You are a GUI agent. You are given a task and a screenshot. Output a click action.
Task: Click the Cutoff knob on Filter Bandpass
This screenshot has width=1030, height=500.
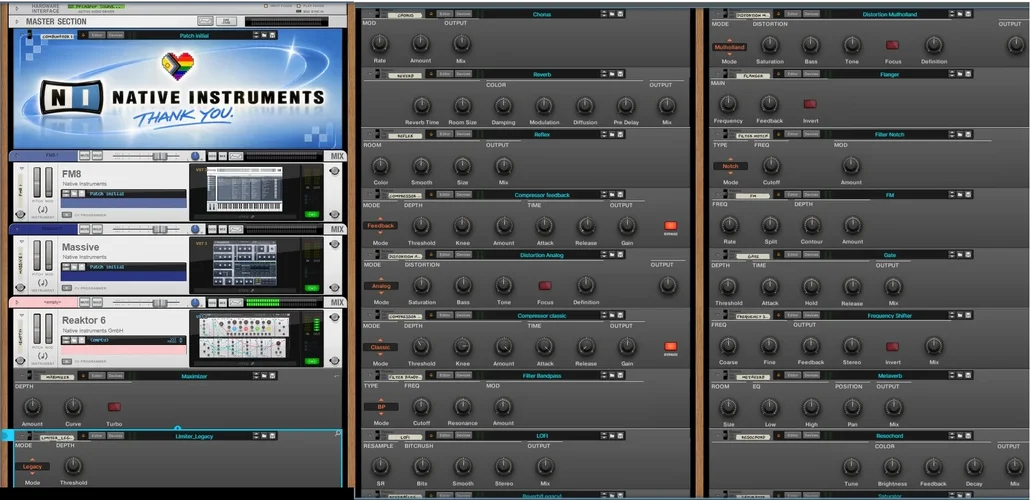point(422,406)
